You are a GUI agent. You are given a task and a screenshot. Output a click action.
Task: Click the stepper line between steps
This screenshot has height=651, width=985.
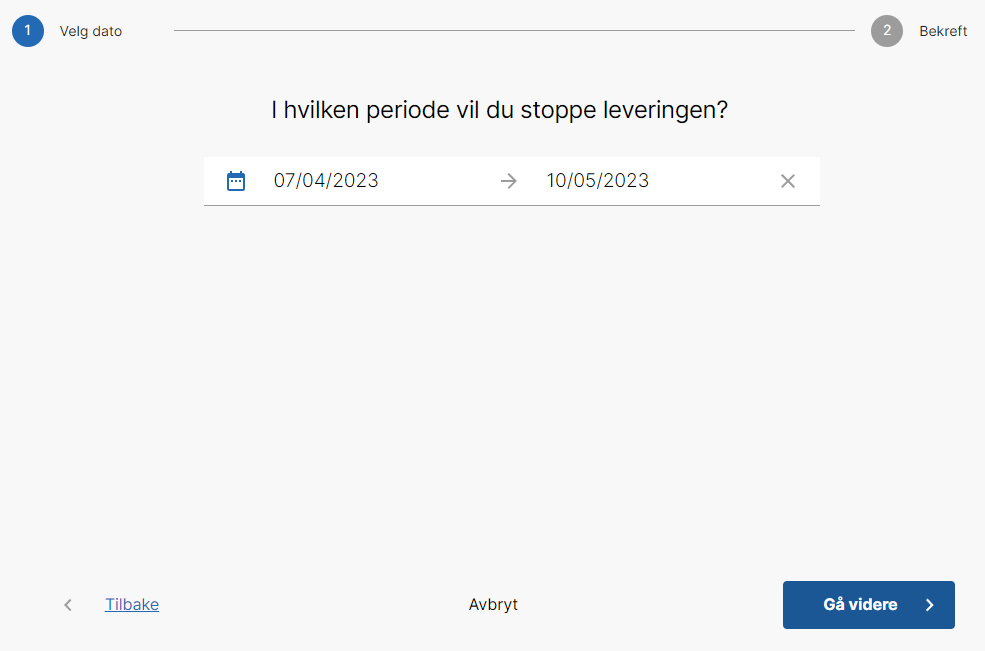pyautogui.click(x=514, y=31)
